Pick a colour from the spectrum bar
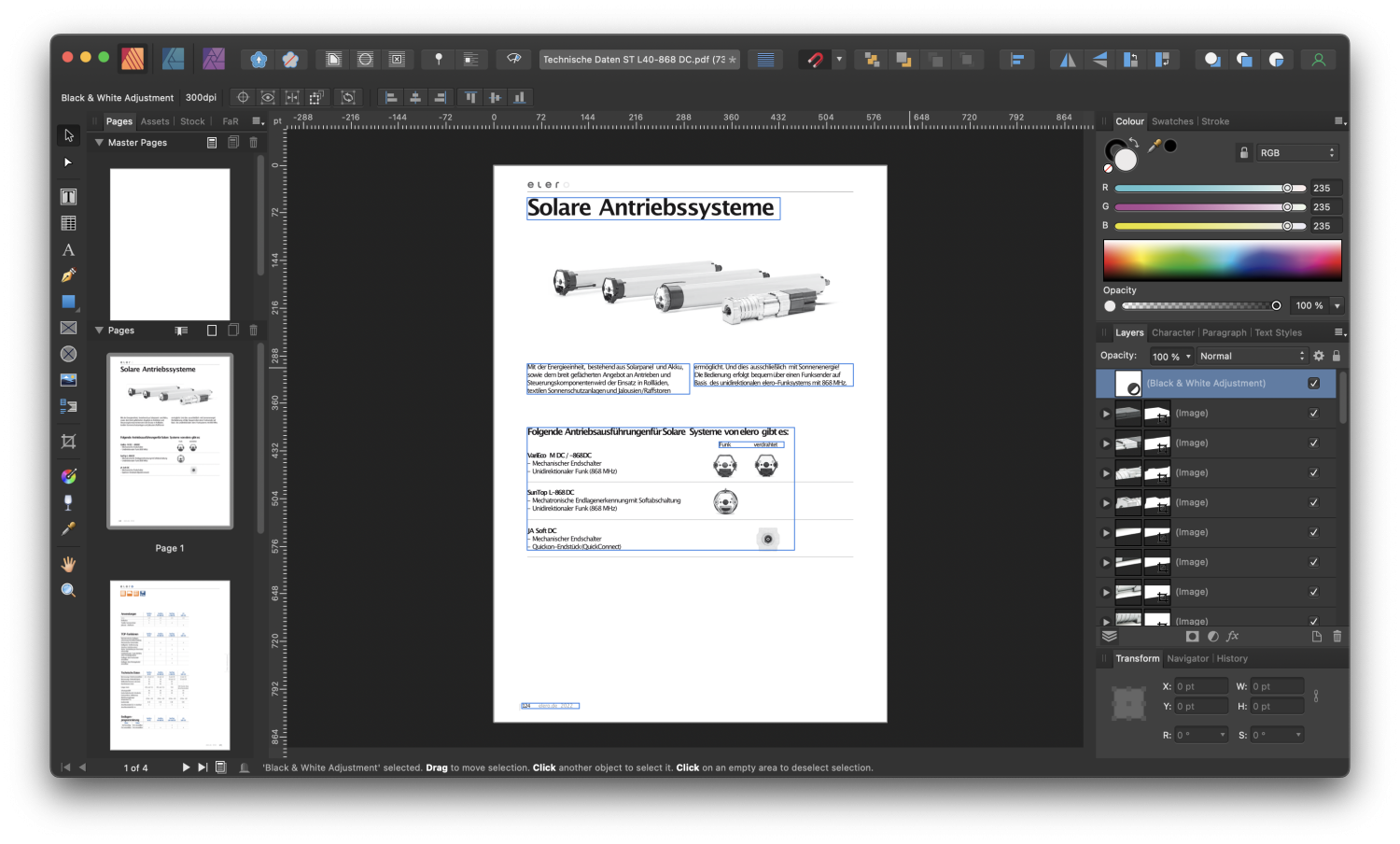The height and width of the screenshot is (844, 1400). click(x=1223, y=260)
